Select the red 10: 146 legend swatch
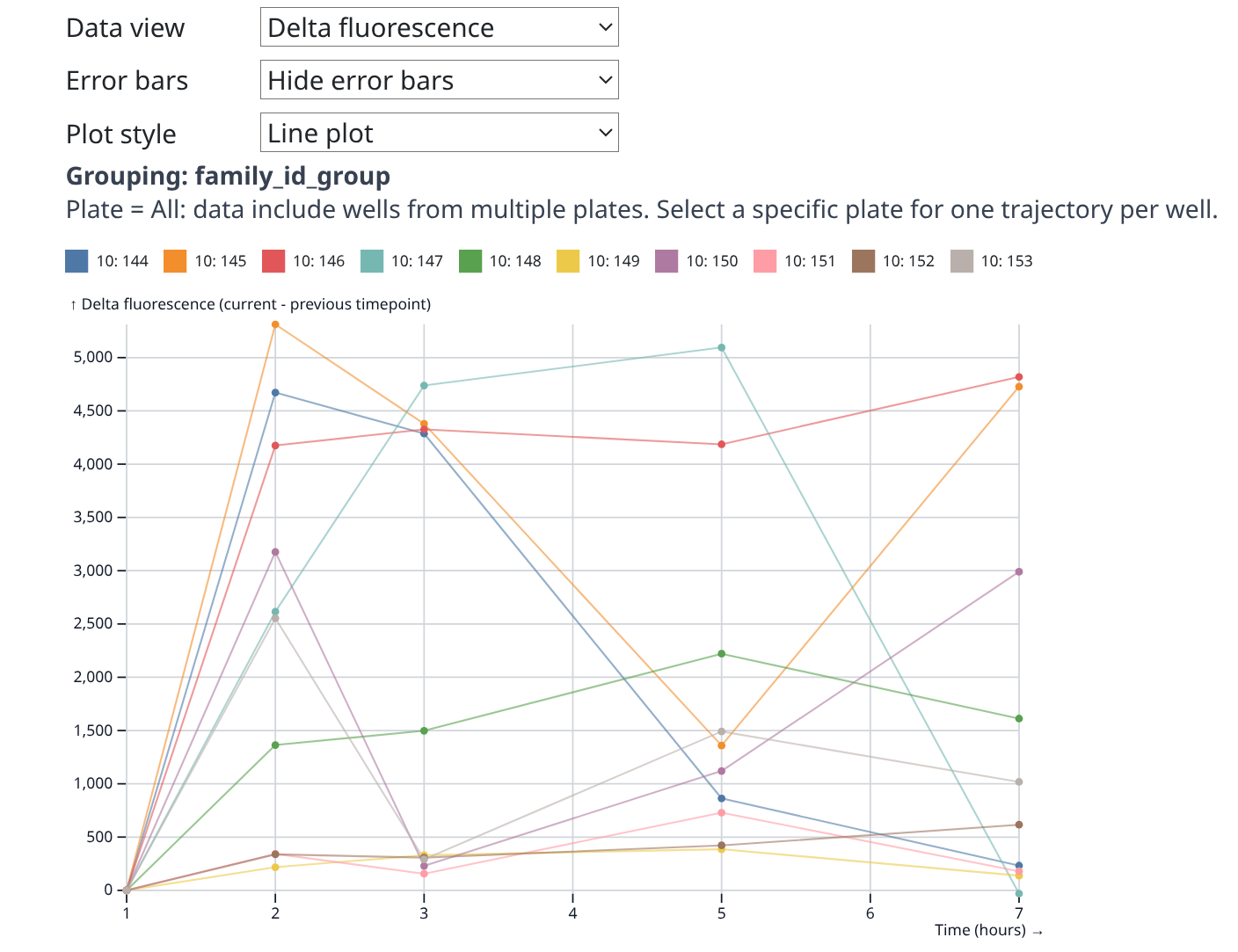Screen dimensions: 1238x952 [x=273, y=261]
